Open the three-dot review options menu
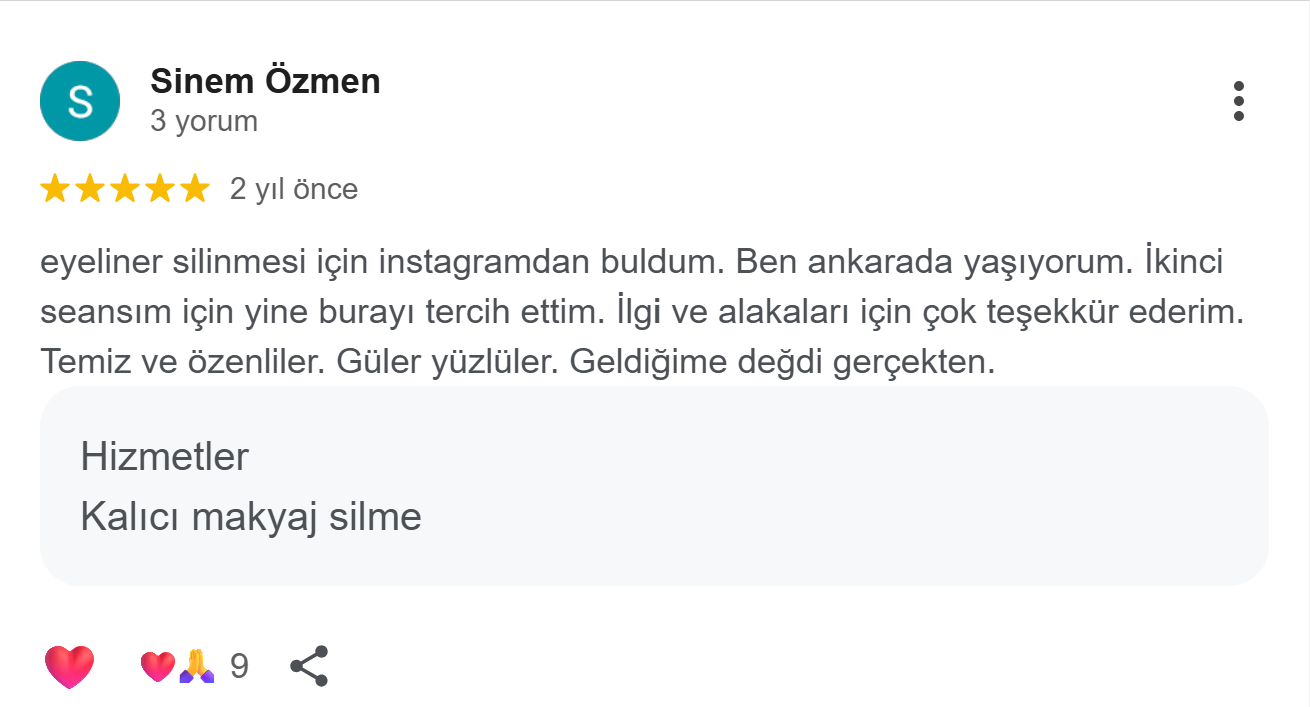This screenshot has width=1310, height=707. click(x=1239, y=101)
